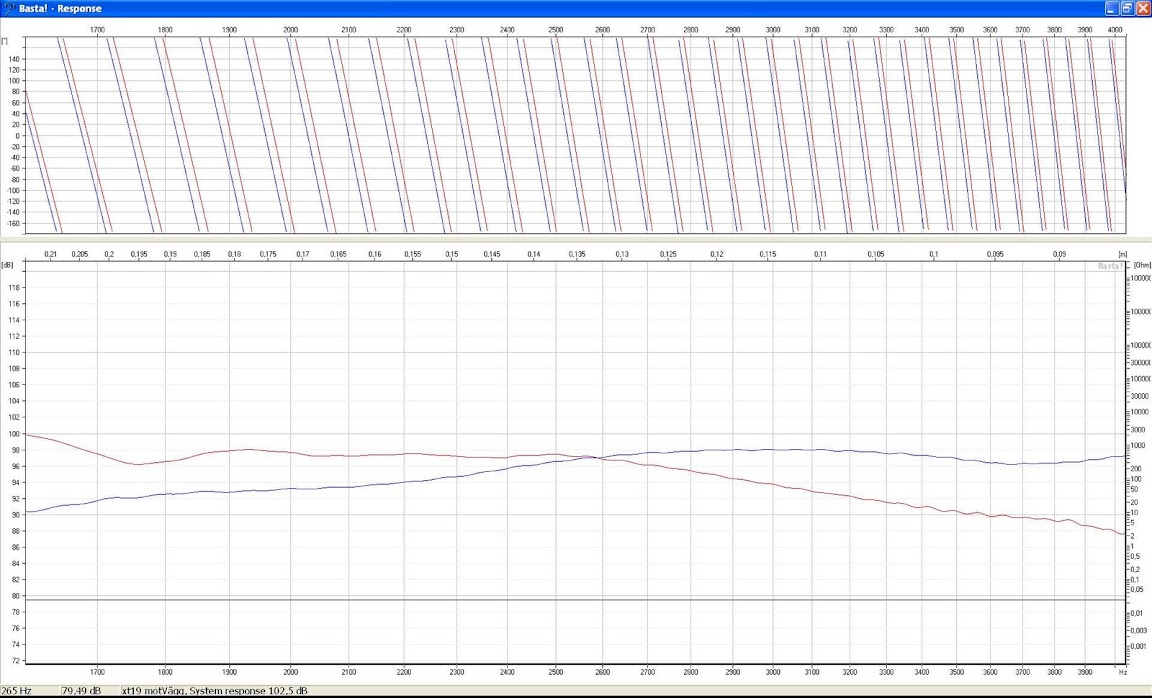Click the [m] wavelength axis unit label
Image resolution: width=1152 pixels, height=698 pixels.
pyautogui.click(x=1122, y=255)
